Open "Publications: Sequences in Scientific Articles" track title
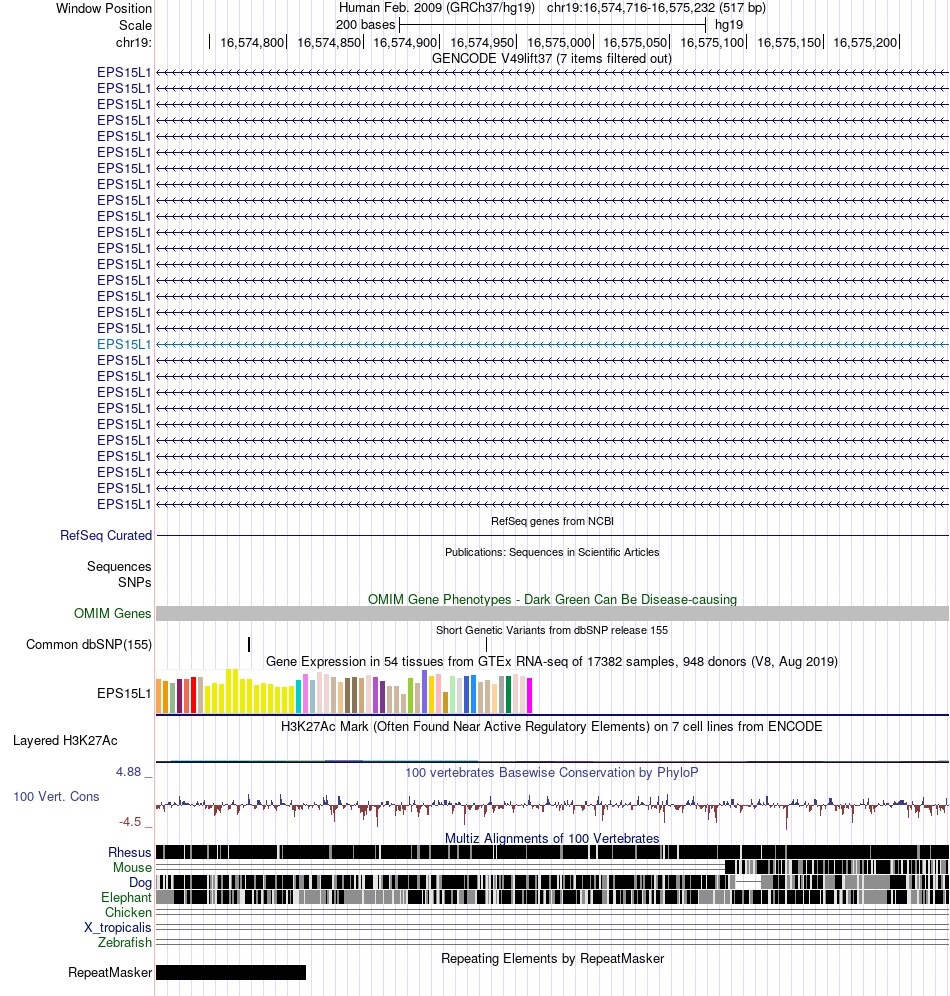The height and width of the screenshot is (996, 950). (x=552, y=552)
